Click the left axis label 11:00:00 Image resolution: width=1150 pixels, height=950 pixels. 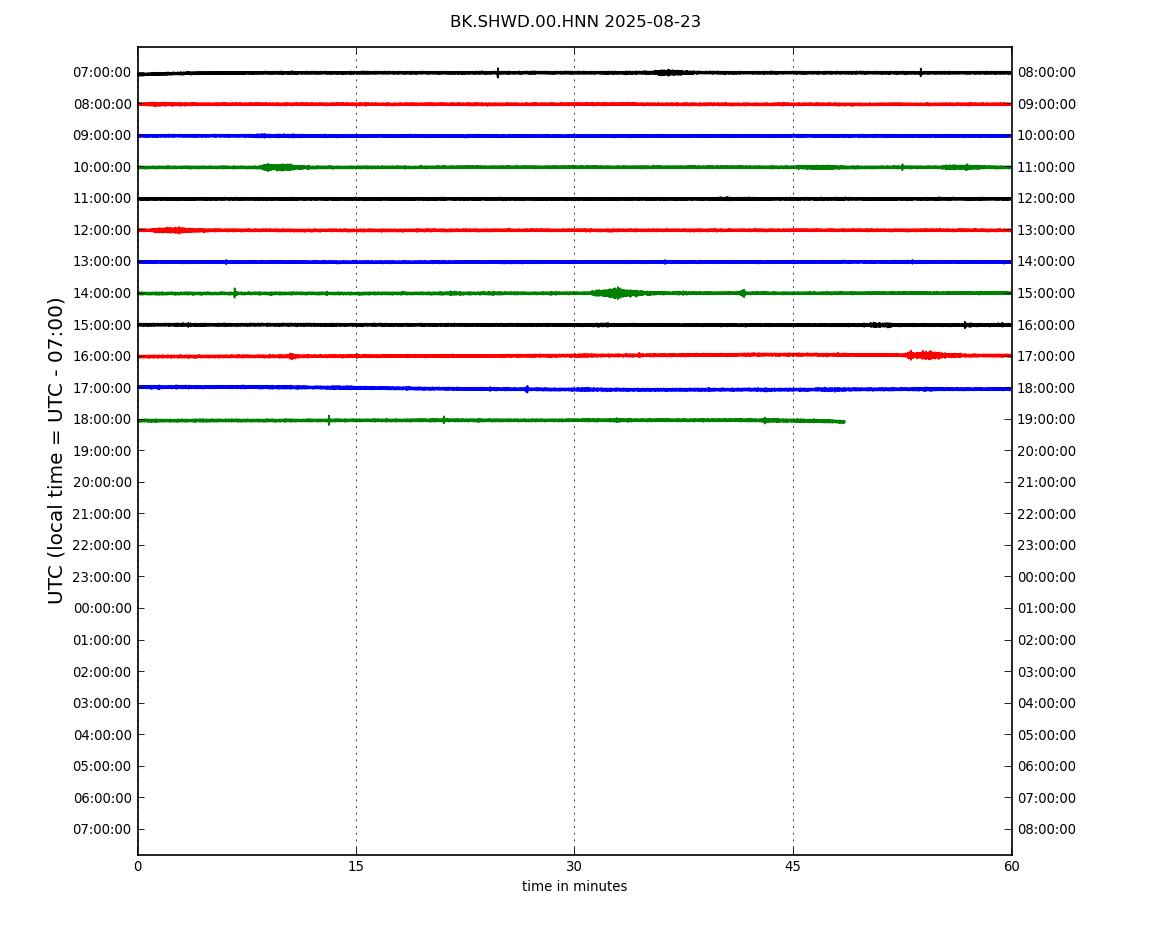(x=103, y=199)
